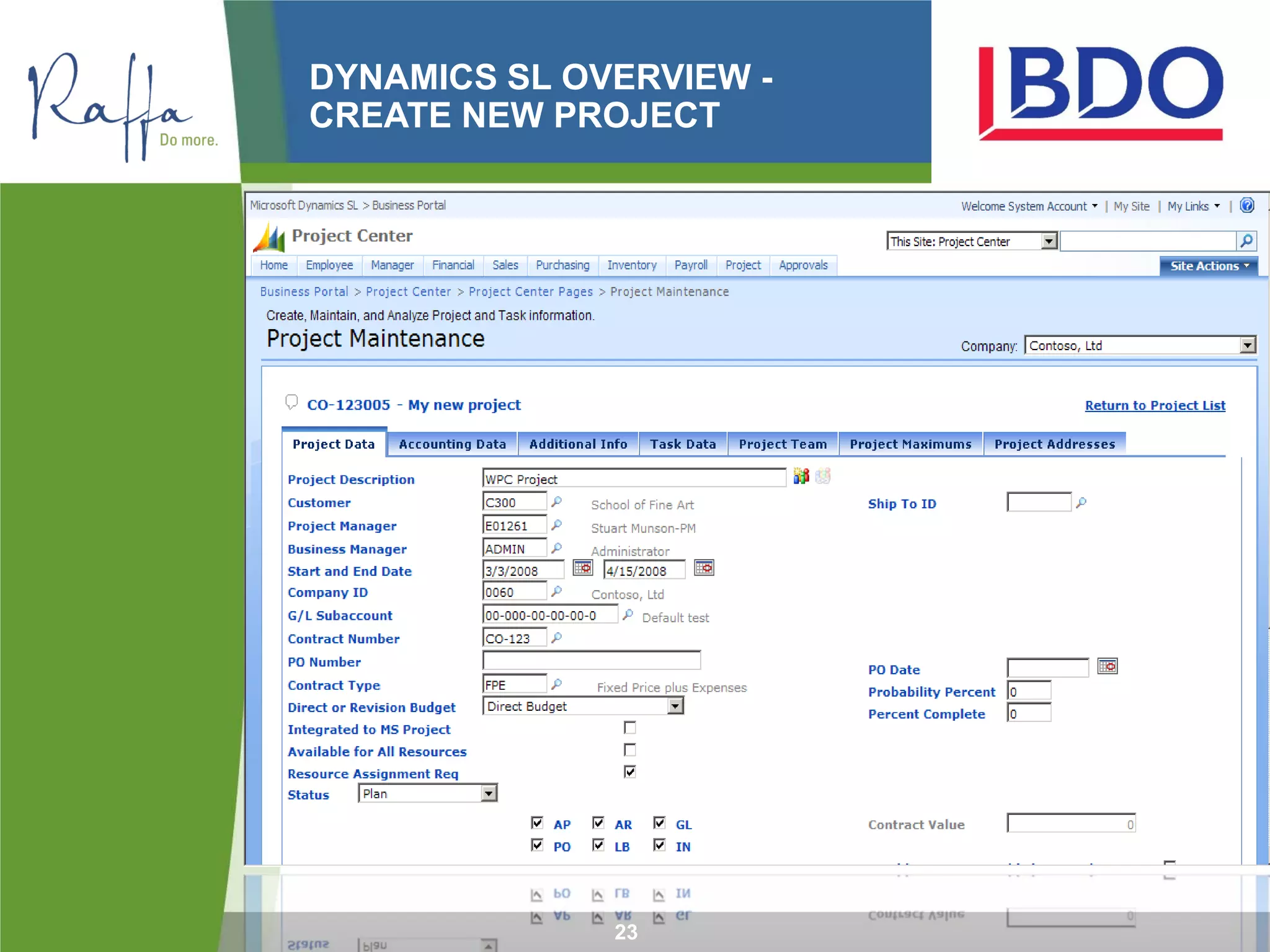The image size is (1270, 952).
Task: Click Business Portal breadcrumb link
Action: point(304,291)
